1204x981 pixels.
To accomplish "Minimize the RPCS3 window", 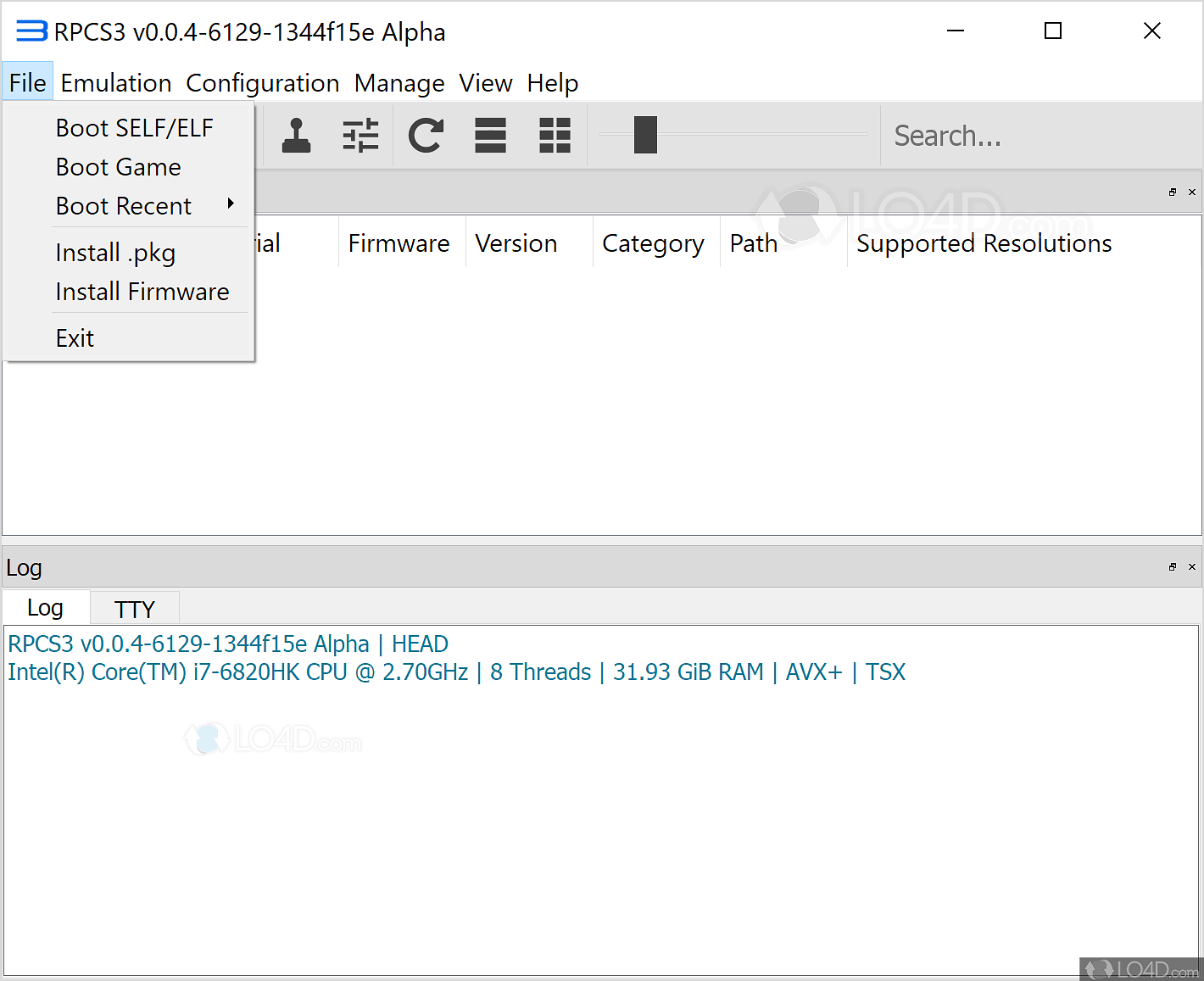I will point(956,31).
